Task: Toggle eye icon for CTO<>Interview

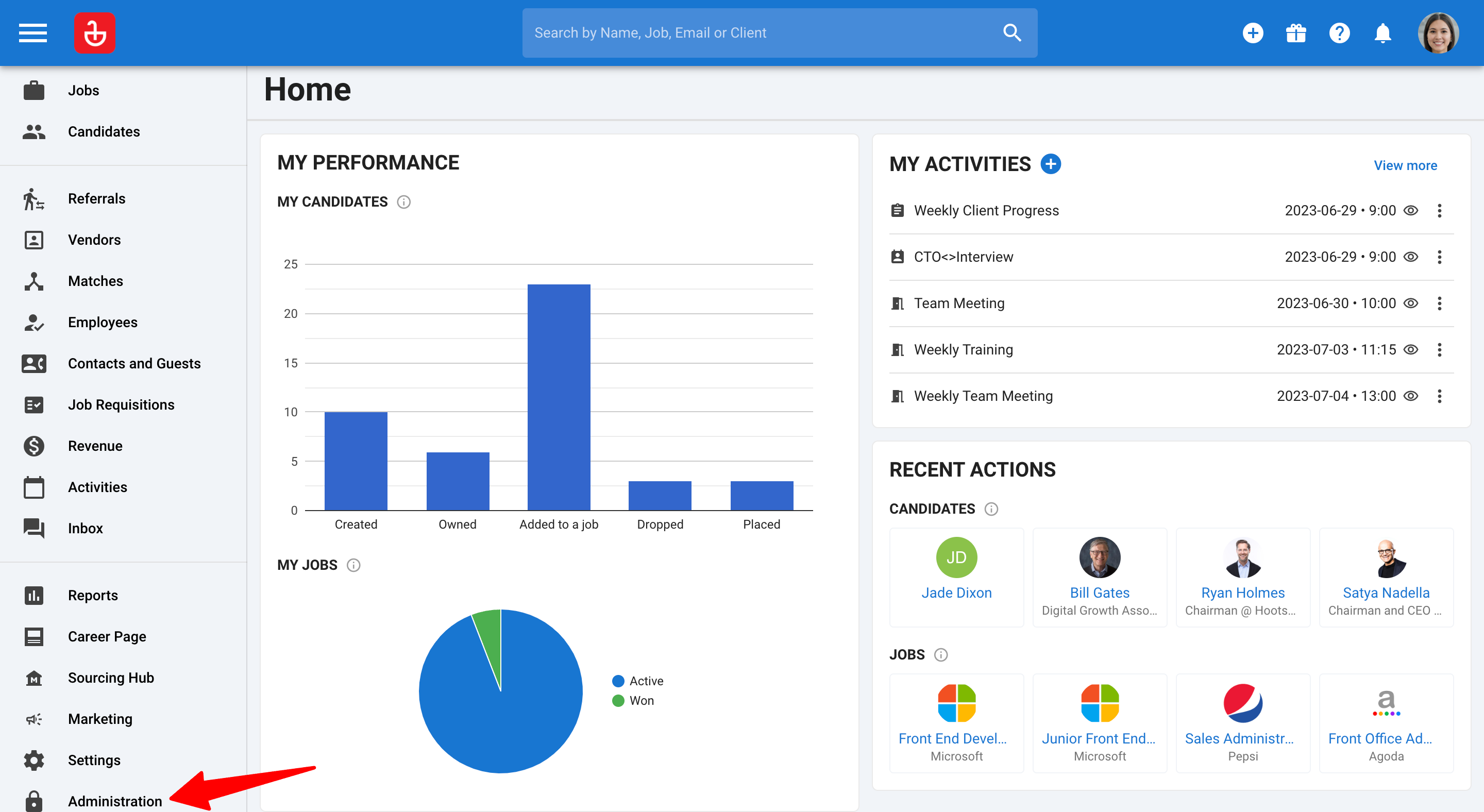Action: coord(1410,257)
